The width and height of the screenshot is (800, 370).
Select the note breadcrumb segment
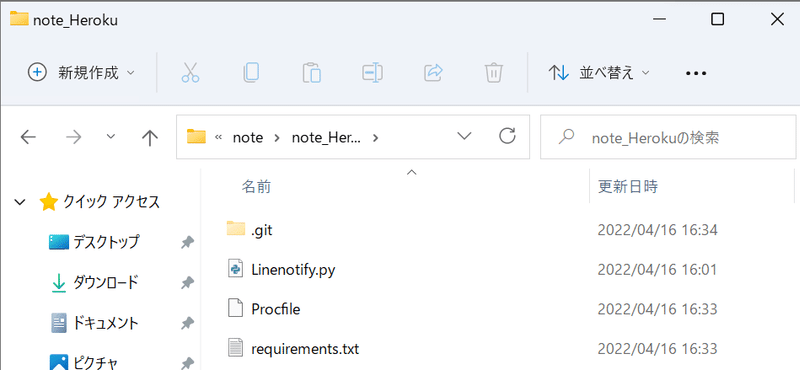point(248,137)
